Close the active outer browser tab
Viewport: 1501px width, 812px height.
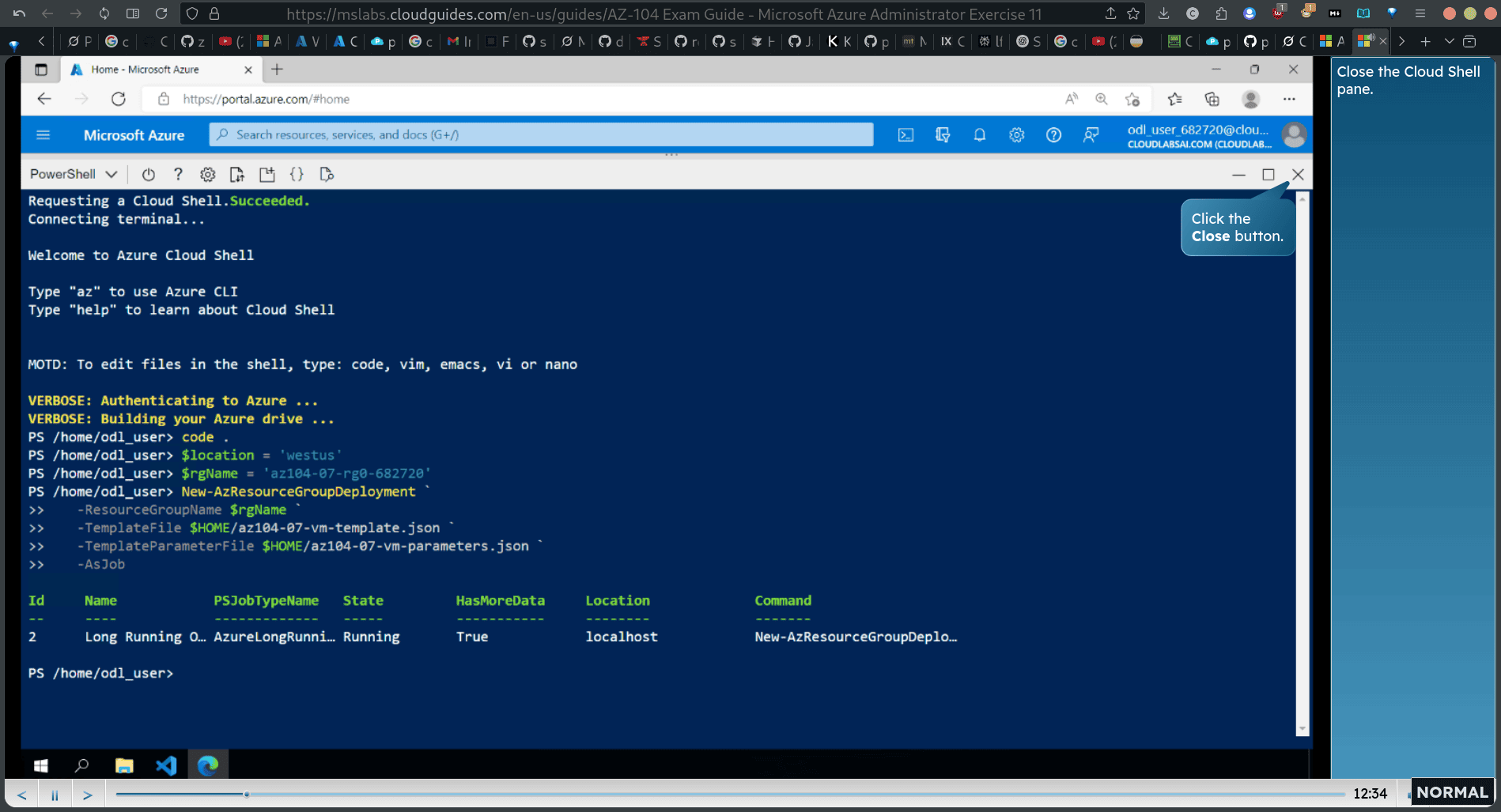click(x=1383, y=41)
